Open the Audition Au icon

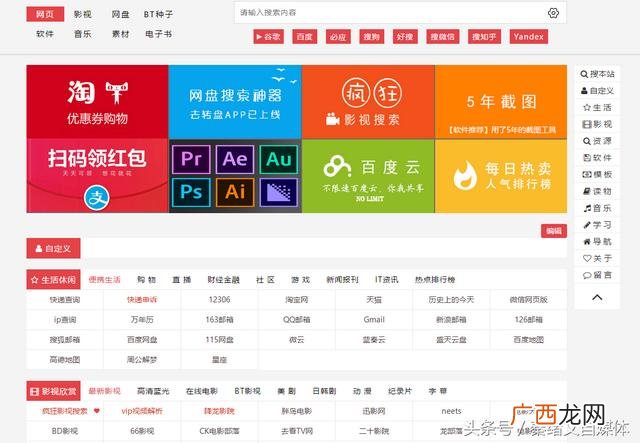pos(278,159)
